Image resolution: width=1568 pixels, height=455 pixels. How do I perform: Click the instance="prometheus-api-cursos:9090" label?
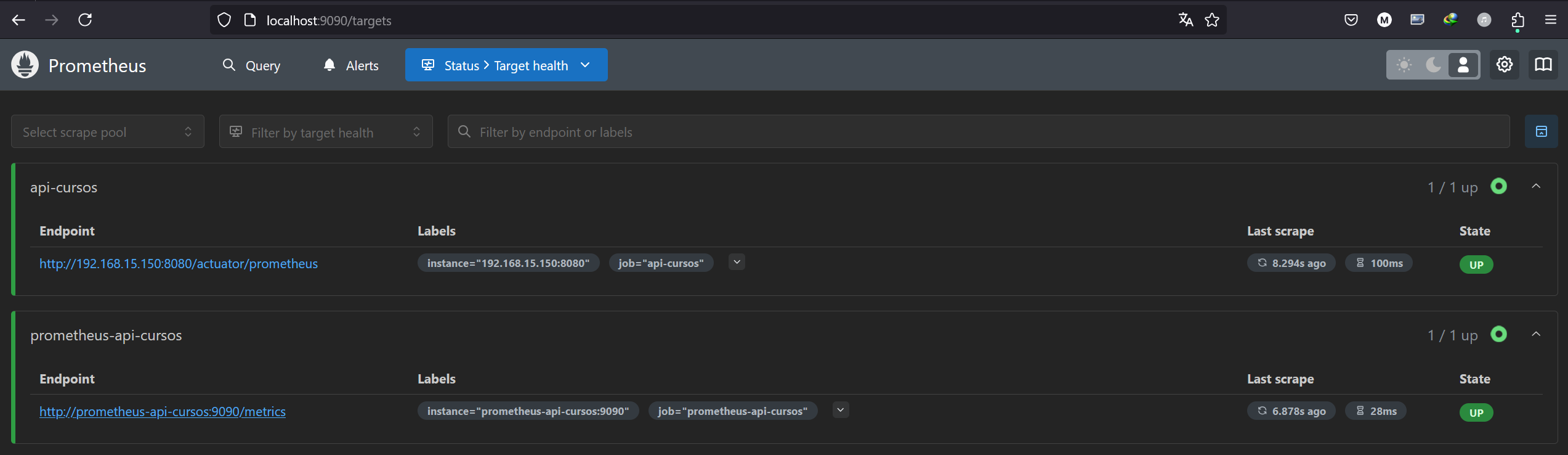tap(528, 411)
